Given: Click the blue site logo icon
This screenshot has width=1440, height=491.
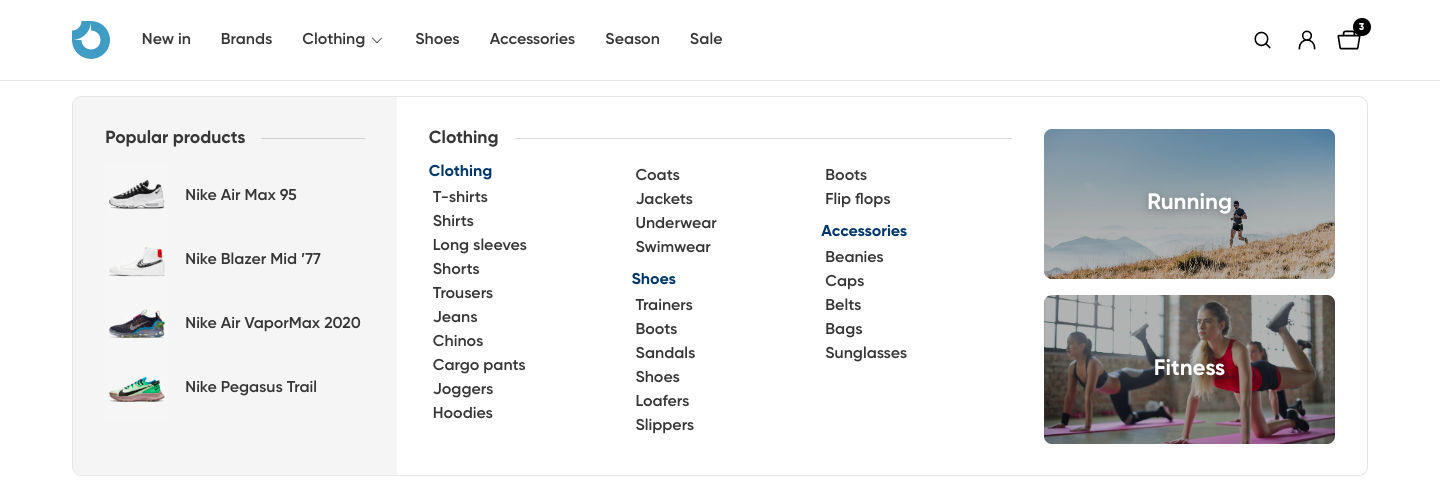Looking at the screenshot, I should tap(91, 40).
